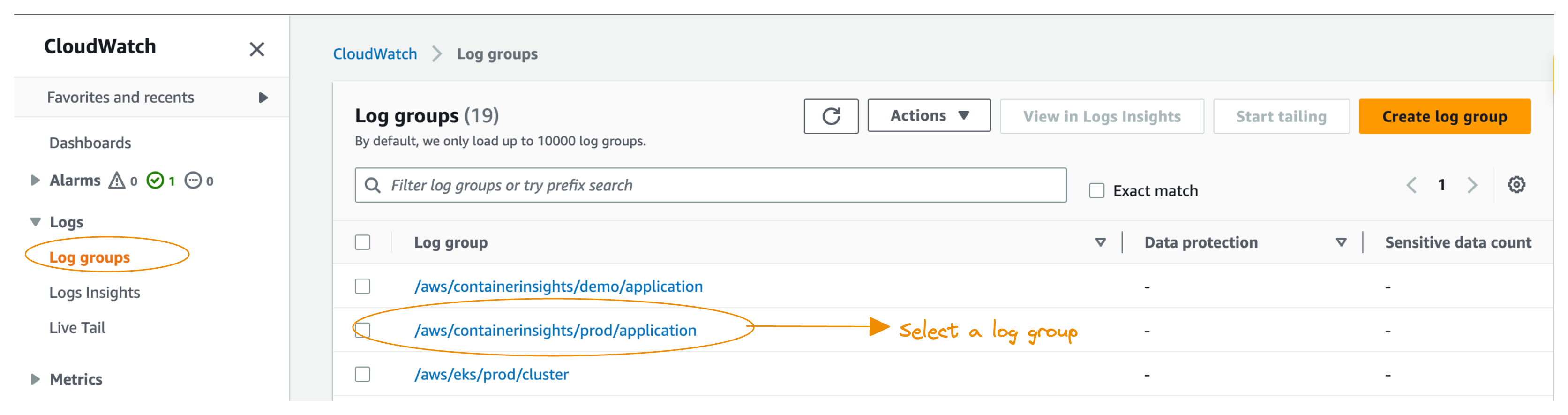Screen dimensions: 1568x415
Task: Open the Actions dropdown
Action: [929, 116]
